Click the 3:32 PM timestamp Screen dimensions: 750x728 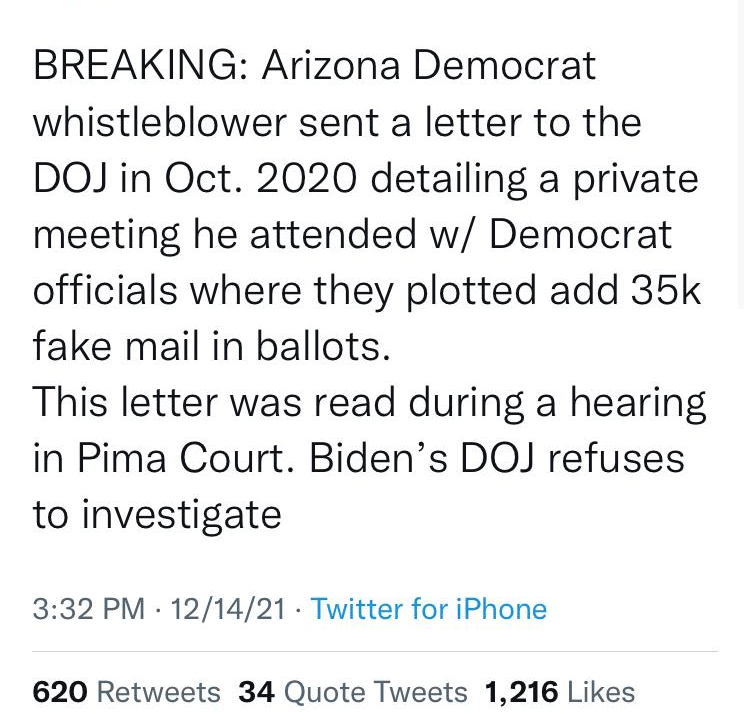tap(88, 609)
